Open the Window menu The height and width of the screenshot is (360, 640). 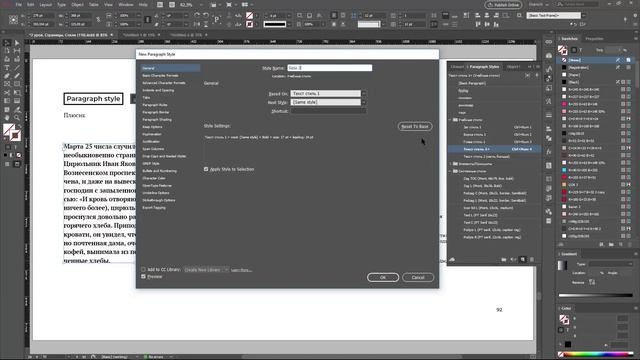point(126,4)
